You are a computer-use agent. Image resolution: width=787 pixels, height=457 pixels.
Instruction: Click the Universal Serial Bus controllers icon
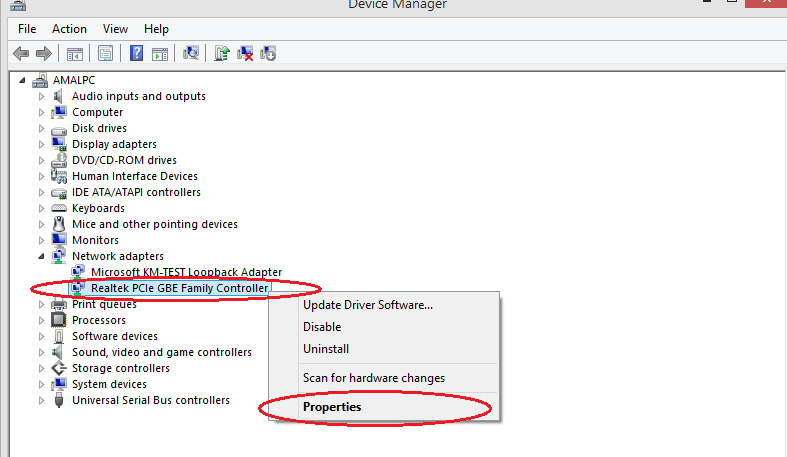click(59, 400)
